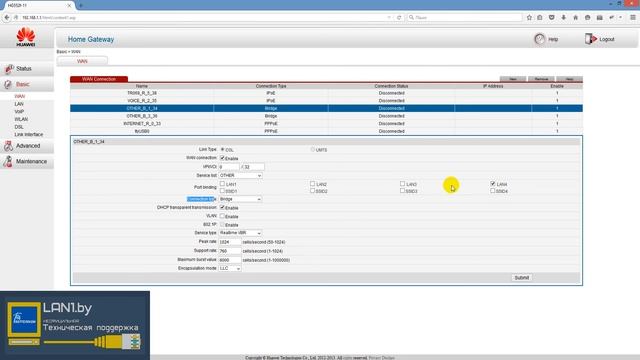This screenshot has width=640, height=360.
Task: Check the LAN1 port binding box
Action: [222, 184]
